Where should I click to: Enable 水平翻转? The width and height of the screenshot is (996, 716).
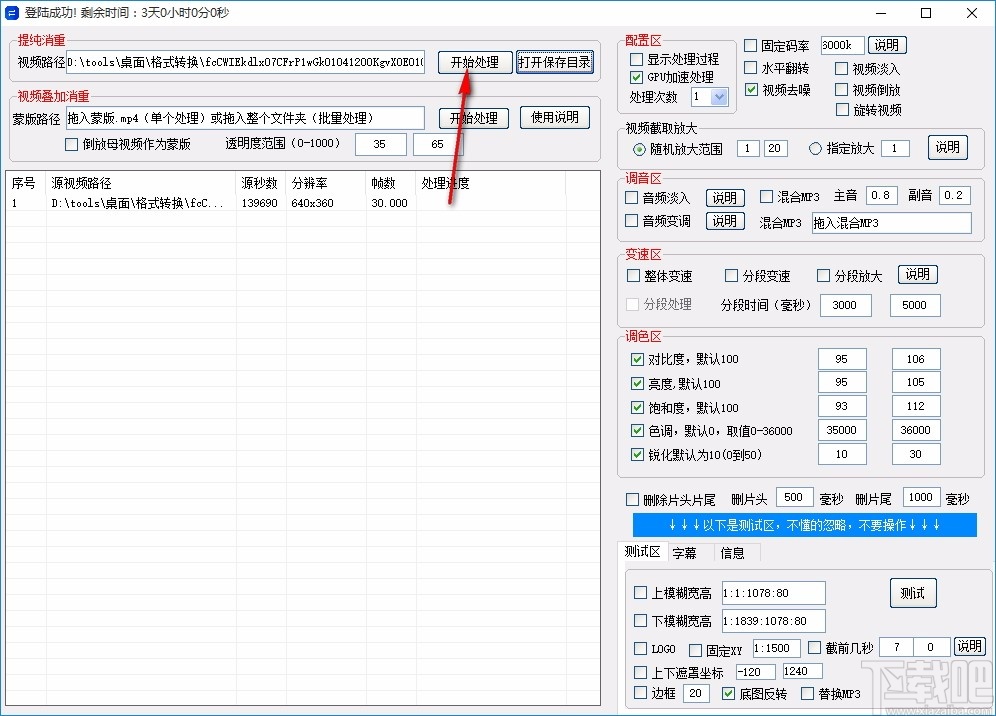click(753, 69)
